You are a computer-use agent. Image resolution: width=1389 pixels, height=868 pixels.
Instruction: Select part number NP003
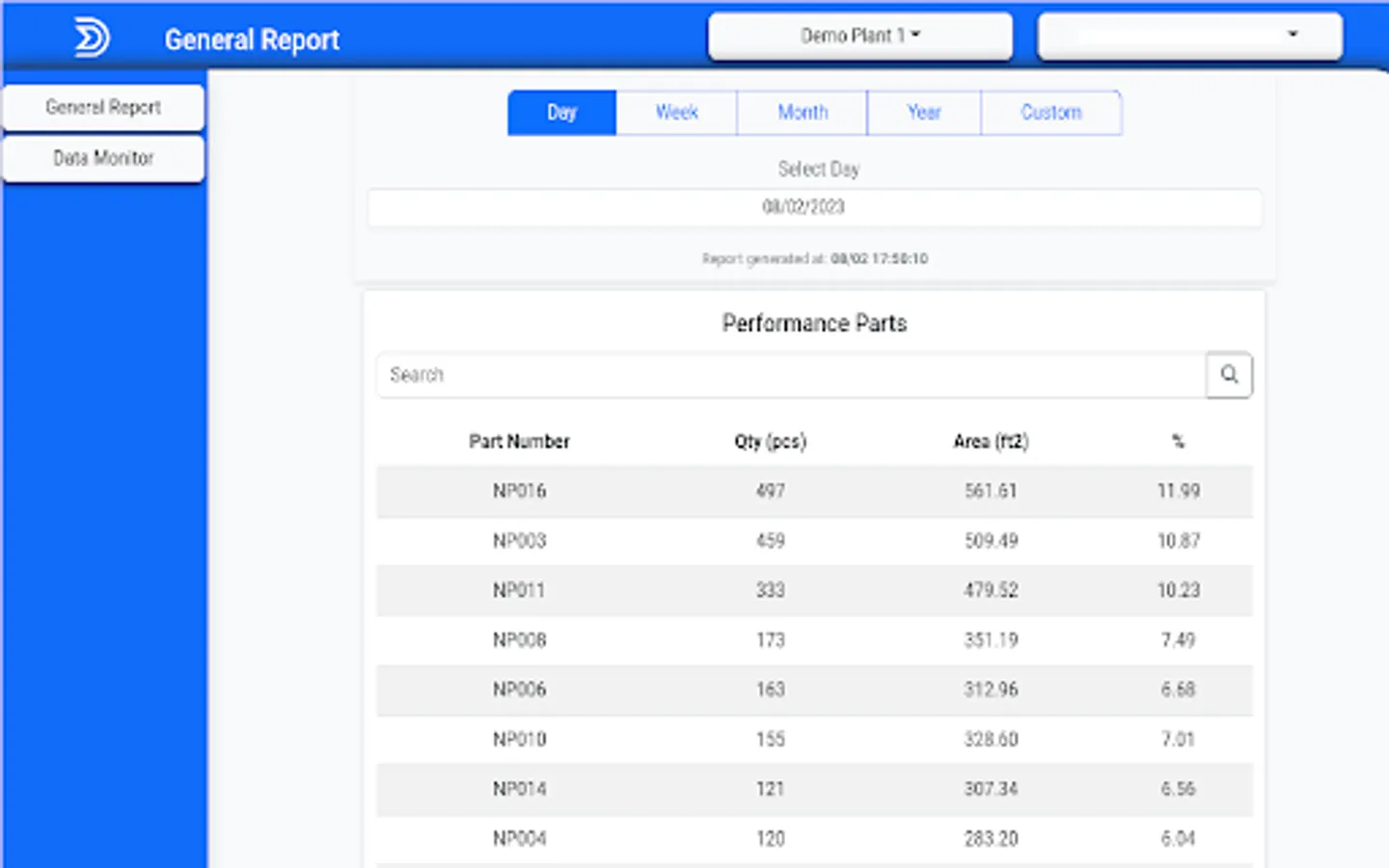(x=519, y=541)
